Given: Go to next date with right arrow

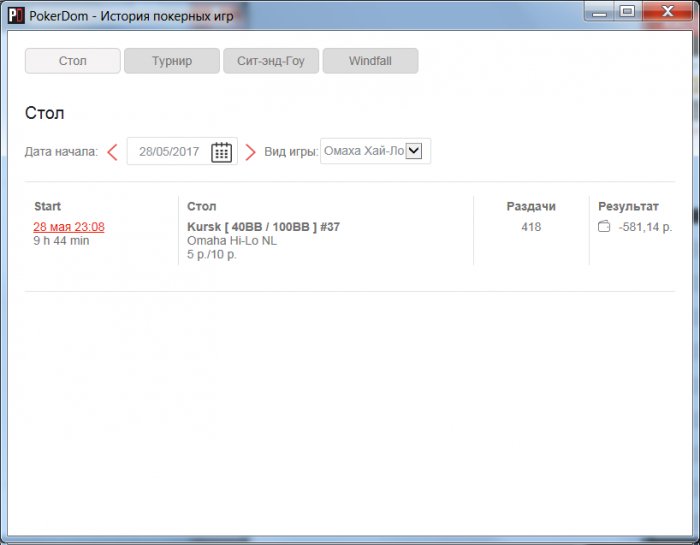Looking at the screenshot, I should coord(250,152).
